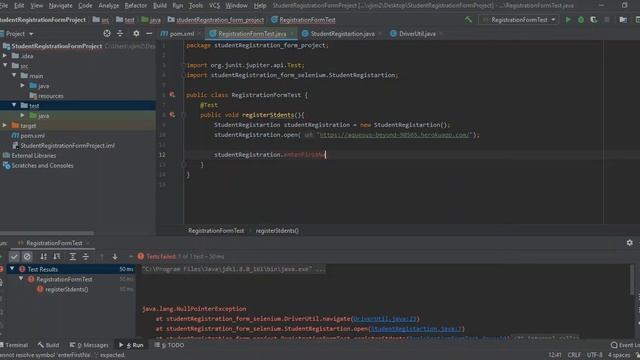
Task: Toggle show passed tests checkmark
Action: (14, 256)
